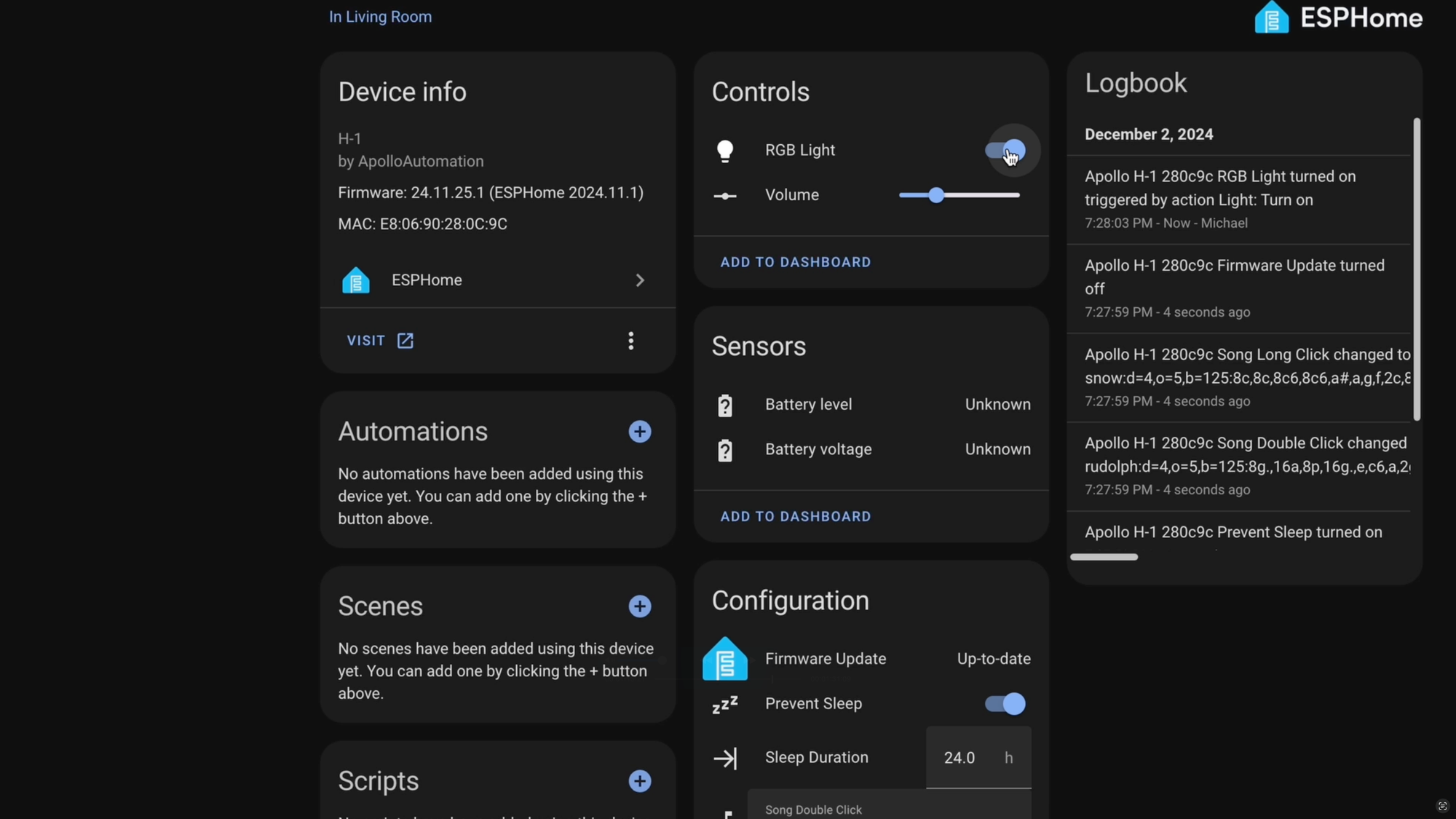Viewport: 1456px width, 819px height.
Task: Open the Song Double Click field
Action: 888,808
